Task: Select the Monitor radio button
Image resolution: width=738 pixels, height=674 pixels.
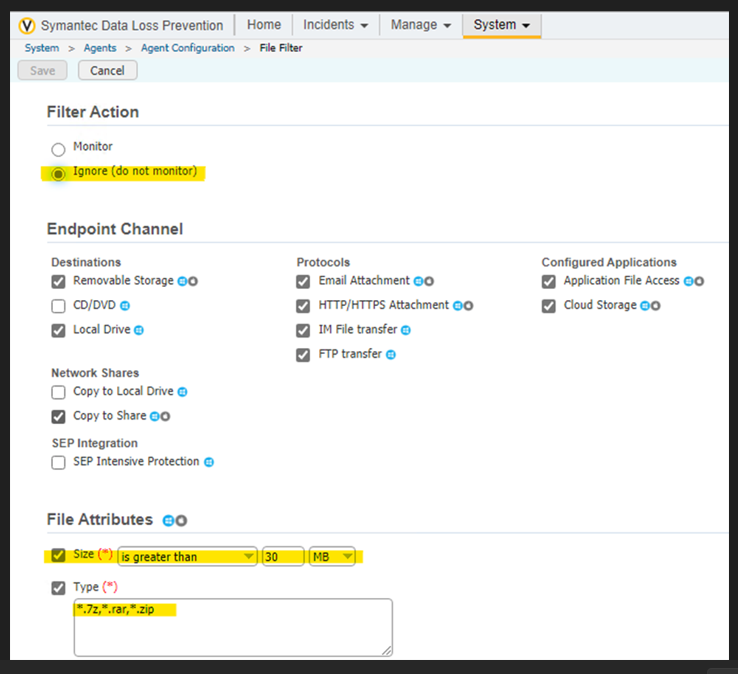Action: click(58, 149)
